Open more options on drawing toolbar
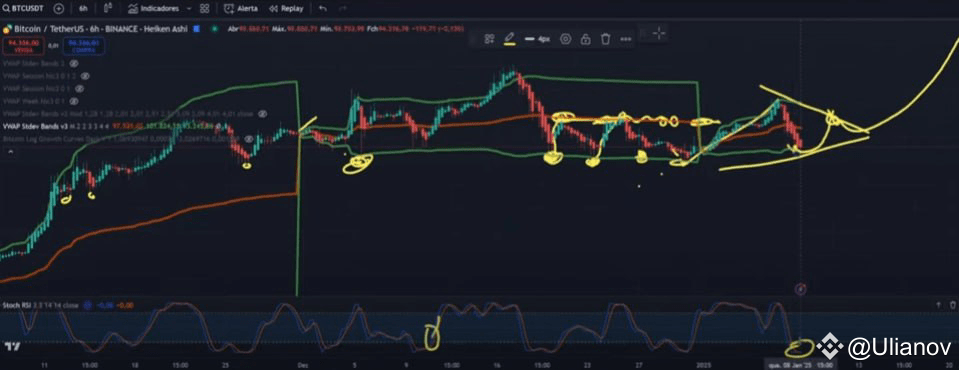Image resolution: width=959 pixels, height=370 pixels. pyautogui.click(x=625, y=39)
